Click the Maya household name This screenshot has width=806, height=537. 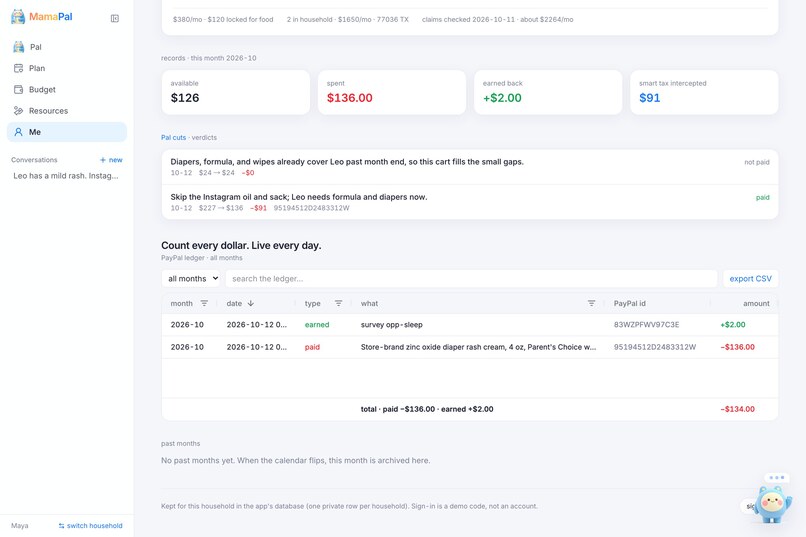20,526
